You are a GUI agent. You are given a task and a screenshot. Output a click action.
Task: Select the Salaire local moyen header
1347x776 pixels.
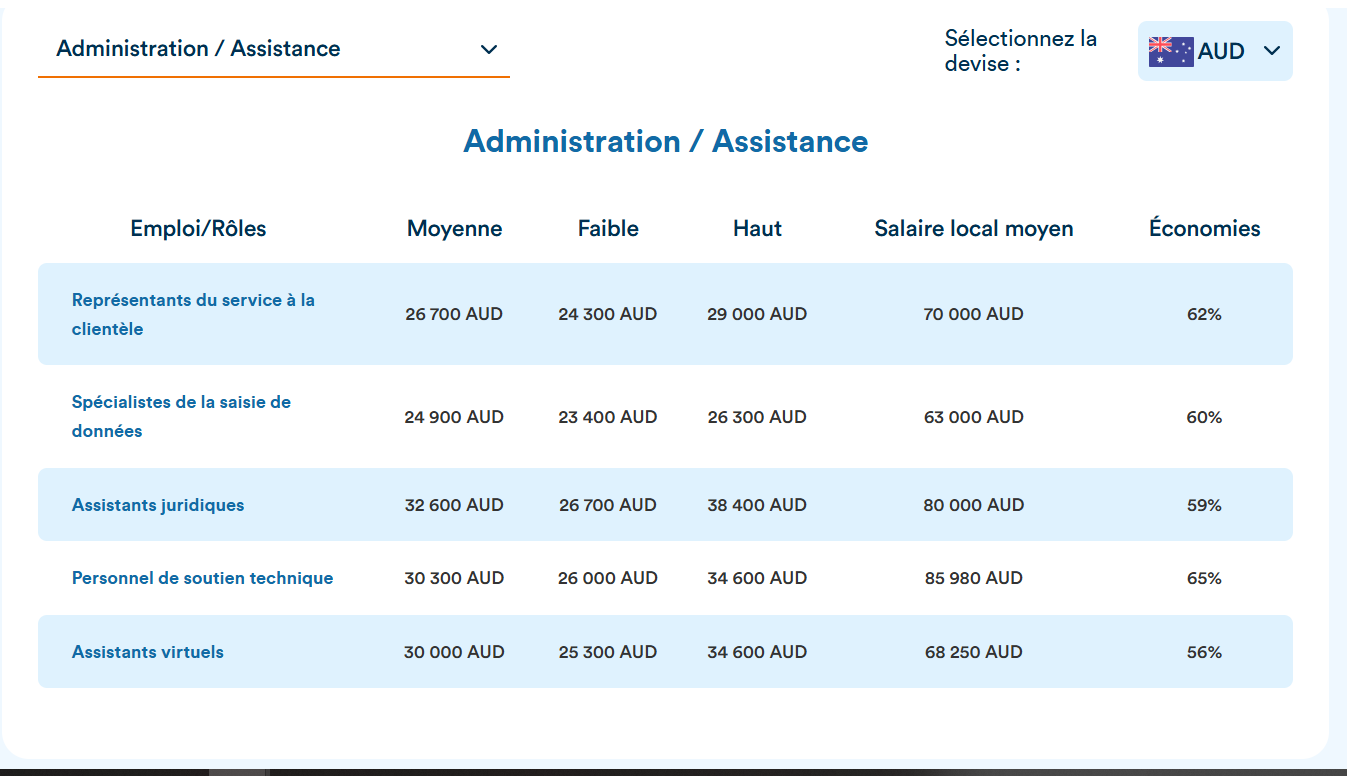pyautogui.click(x=973, y=228)
